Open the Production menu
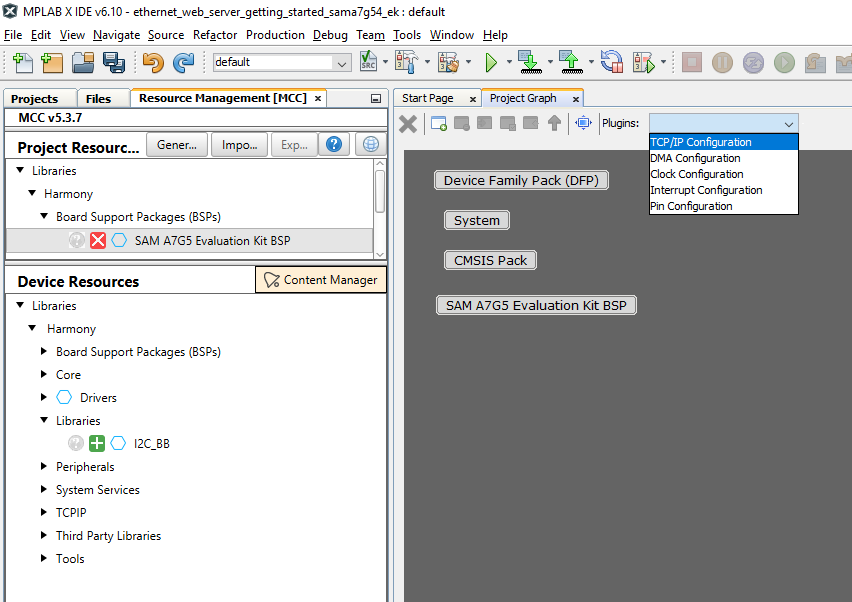Viewport: 852px width, 602px height. click(275, 35)
